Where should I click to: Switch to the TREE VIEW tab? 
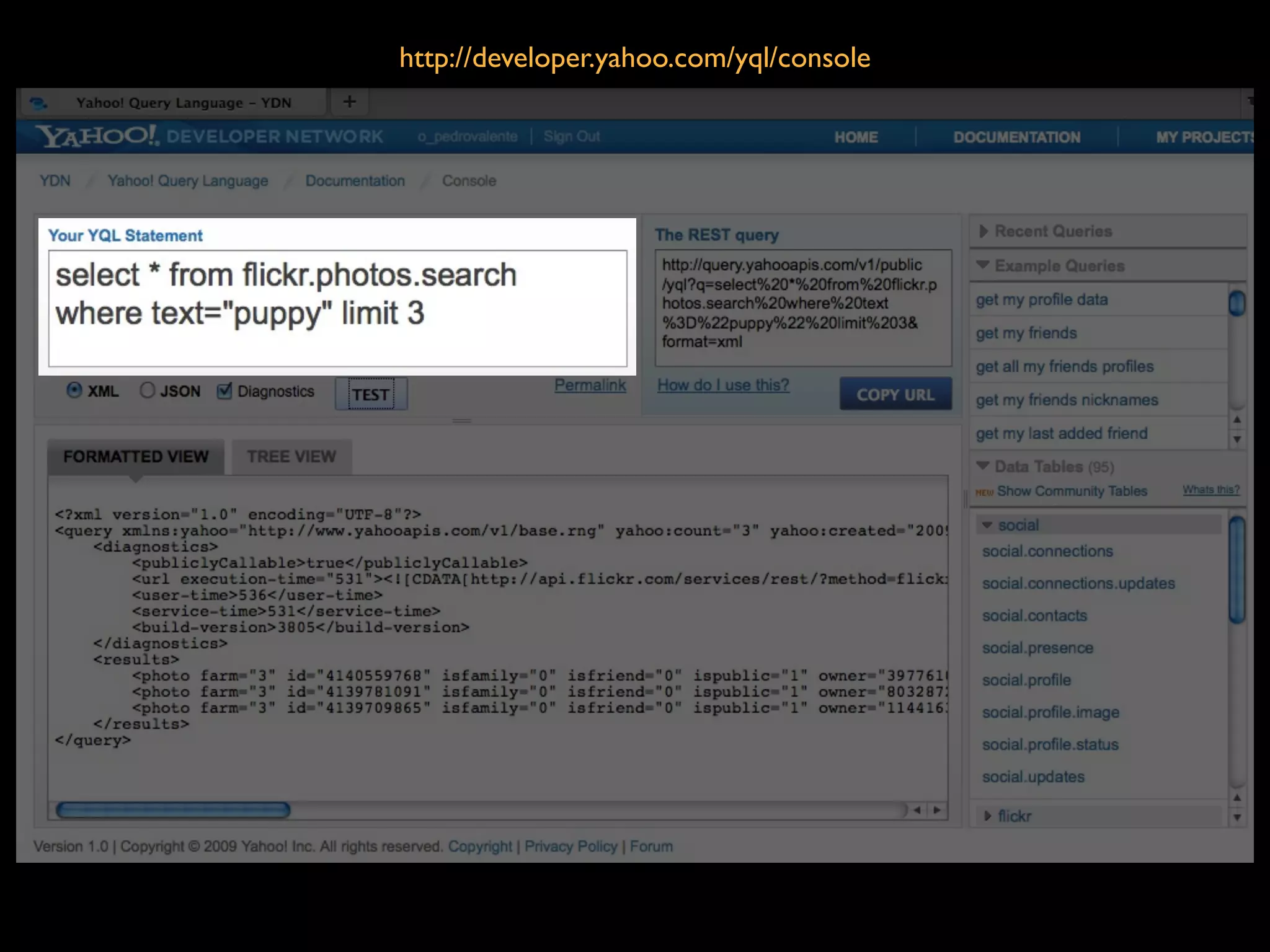(291, 457)
